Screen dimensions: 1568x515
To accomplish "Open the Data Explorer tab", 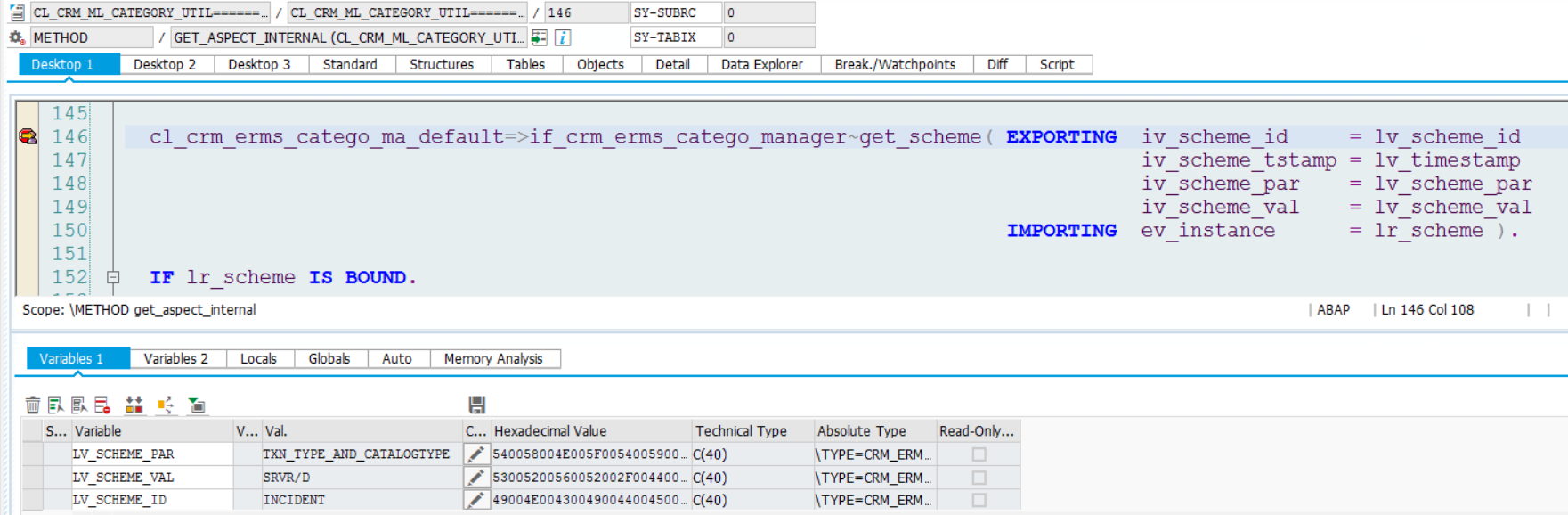I will click(762, 64).
